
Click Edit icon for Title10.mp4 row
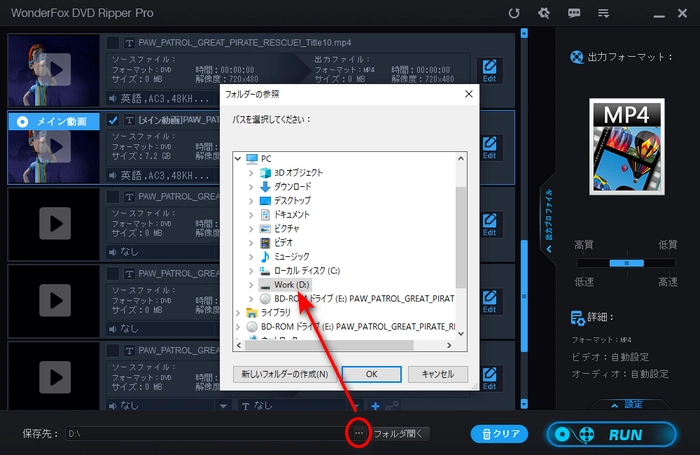[x=490, y=71]
